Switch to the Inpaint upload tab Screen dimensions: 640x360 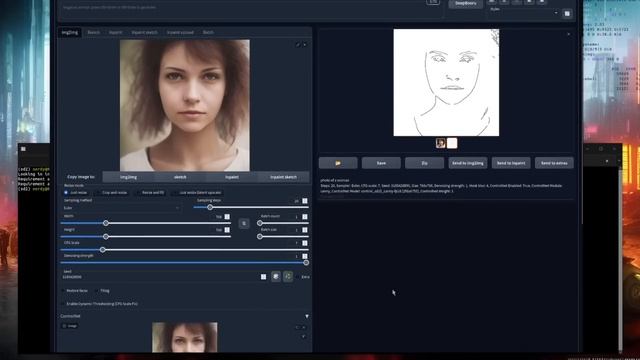pos(180,32)
